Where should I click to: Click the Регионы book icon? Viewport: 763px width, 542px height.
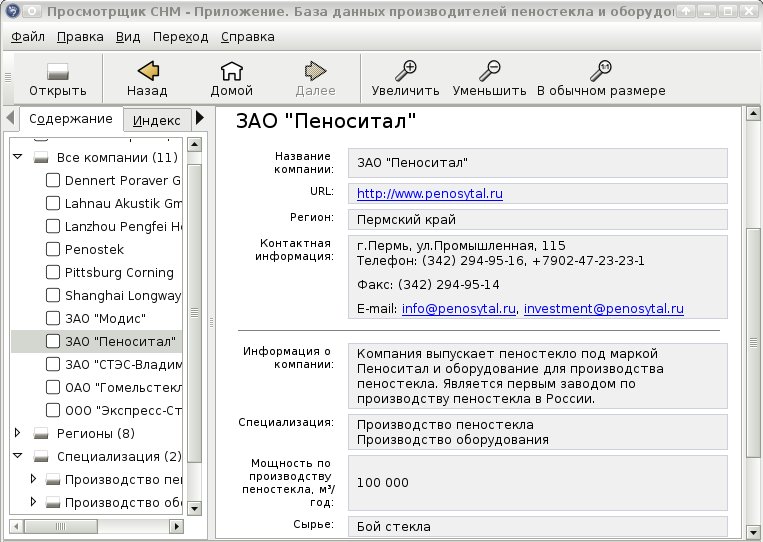[x=41, y=434]
